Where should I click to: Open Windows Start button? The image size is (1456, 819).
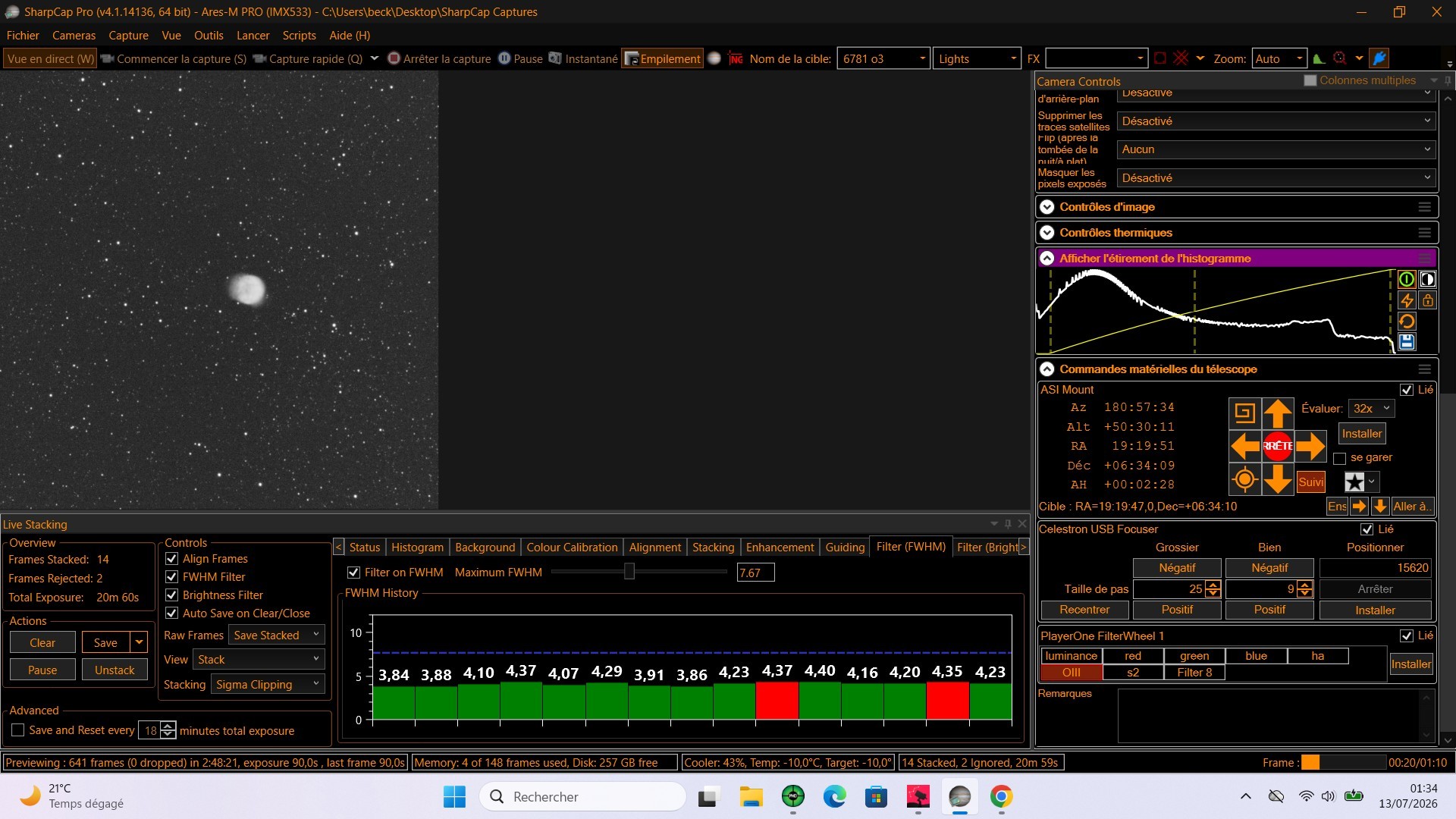[x=454, y=796]
